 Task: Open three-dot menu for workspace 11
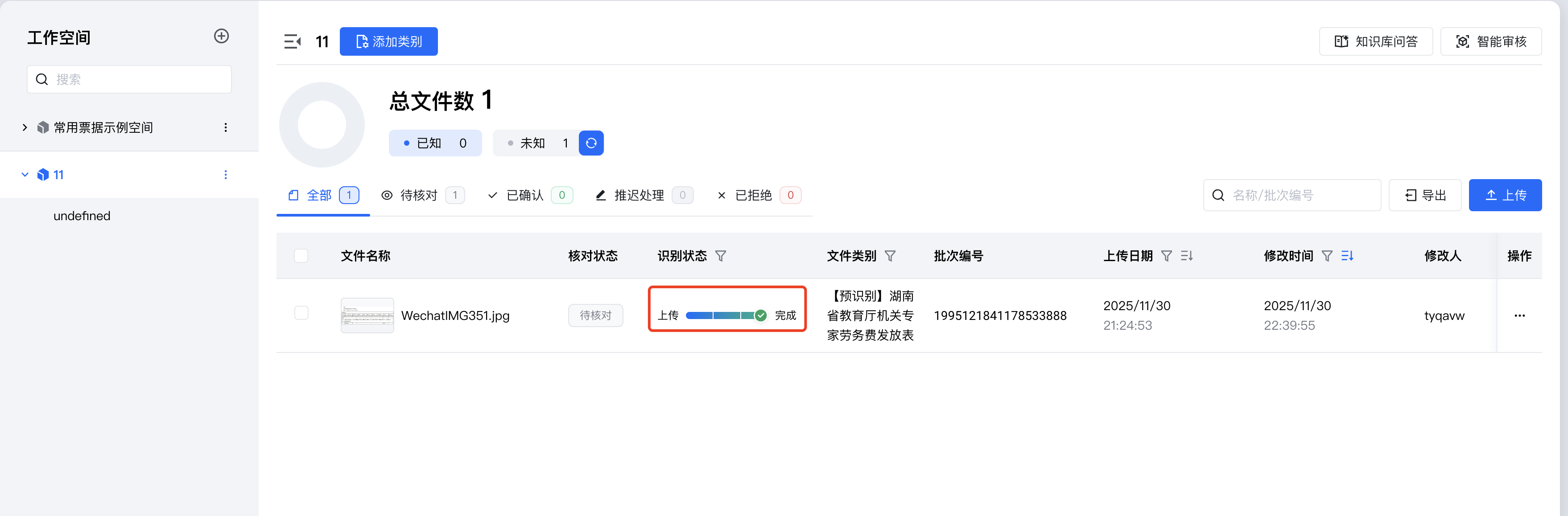226,175
